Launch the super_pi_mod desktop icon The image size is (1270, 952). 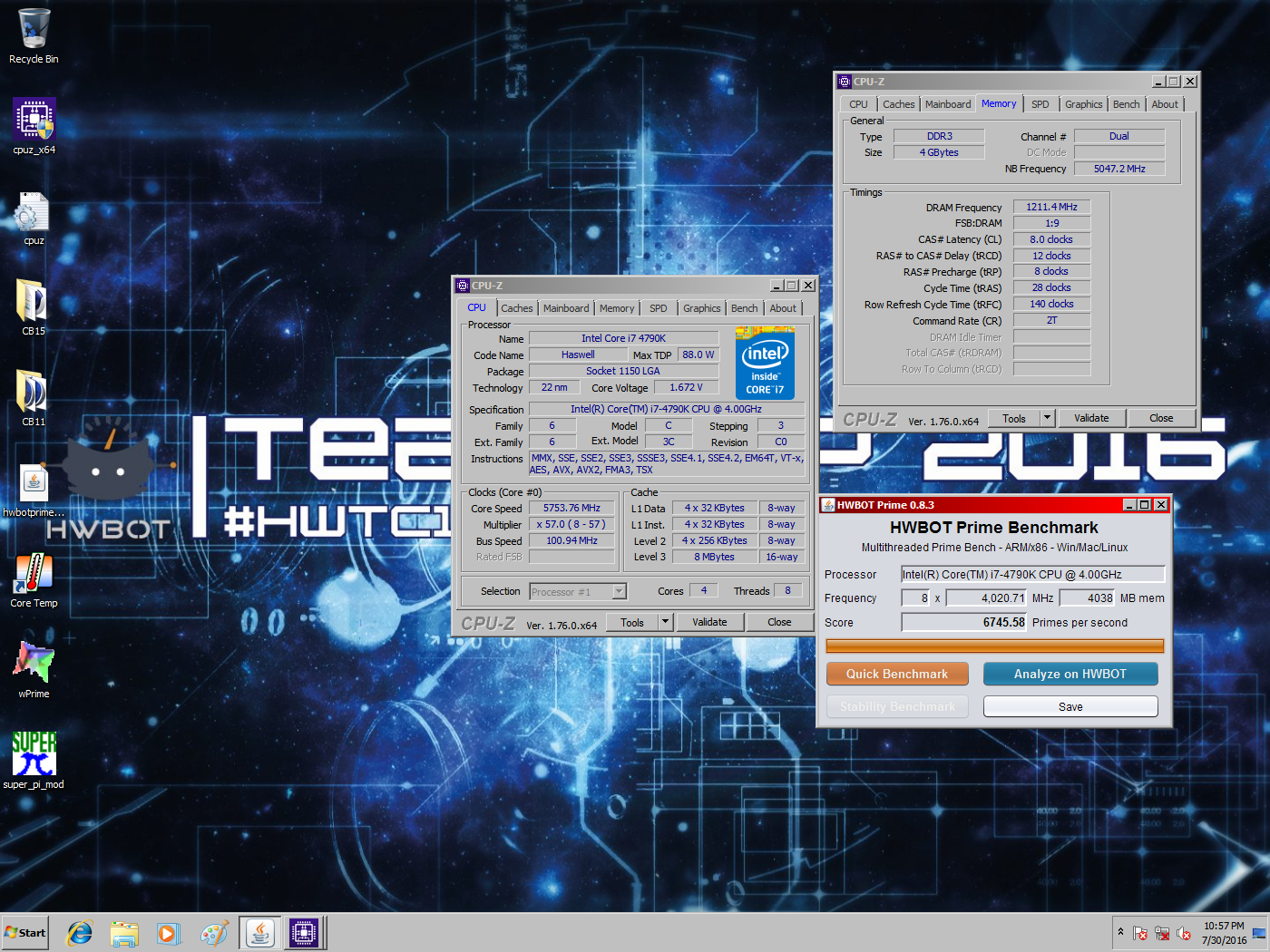tap(34, 762)
